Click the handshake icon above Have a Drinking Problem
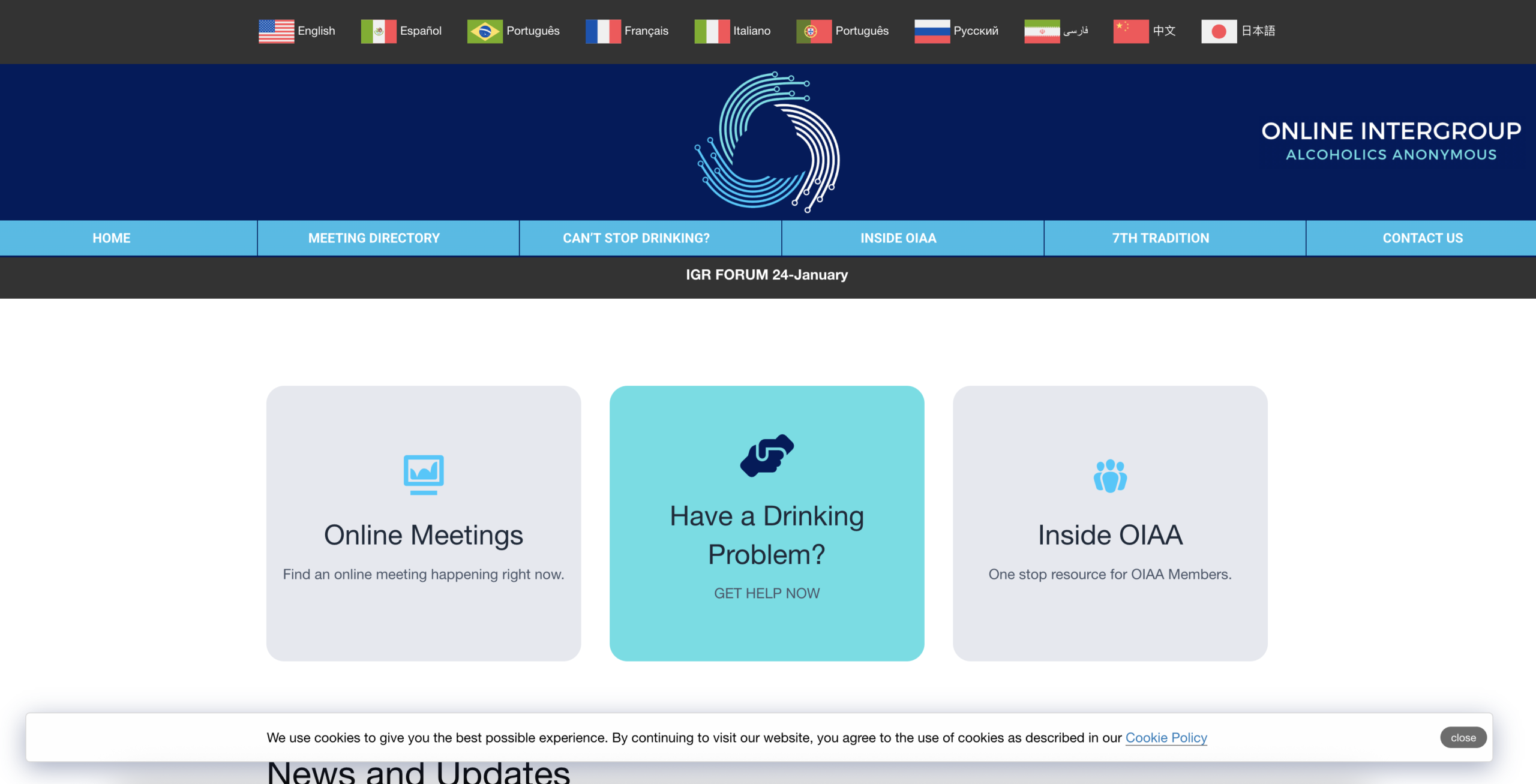The width and height of the screenshot is (1536, 784). tap(767, 454)
